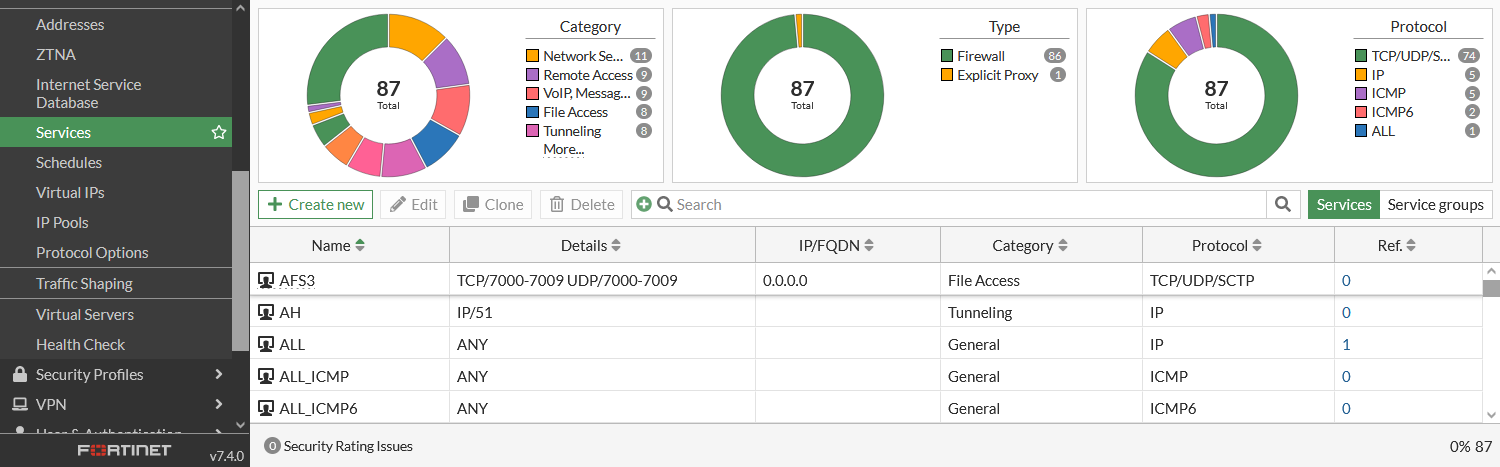Click the AFS3 service row icon
Screen dimensions: 1500x467
coord(266,281)
